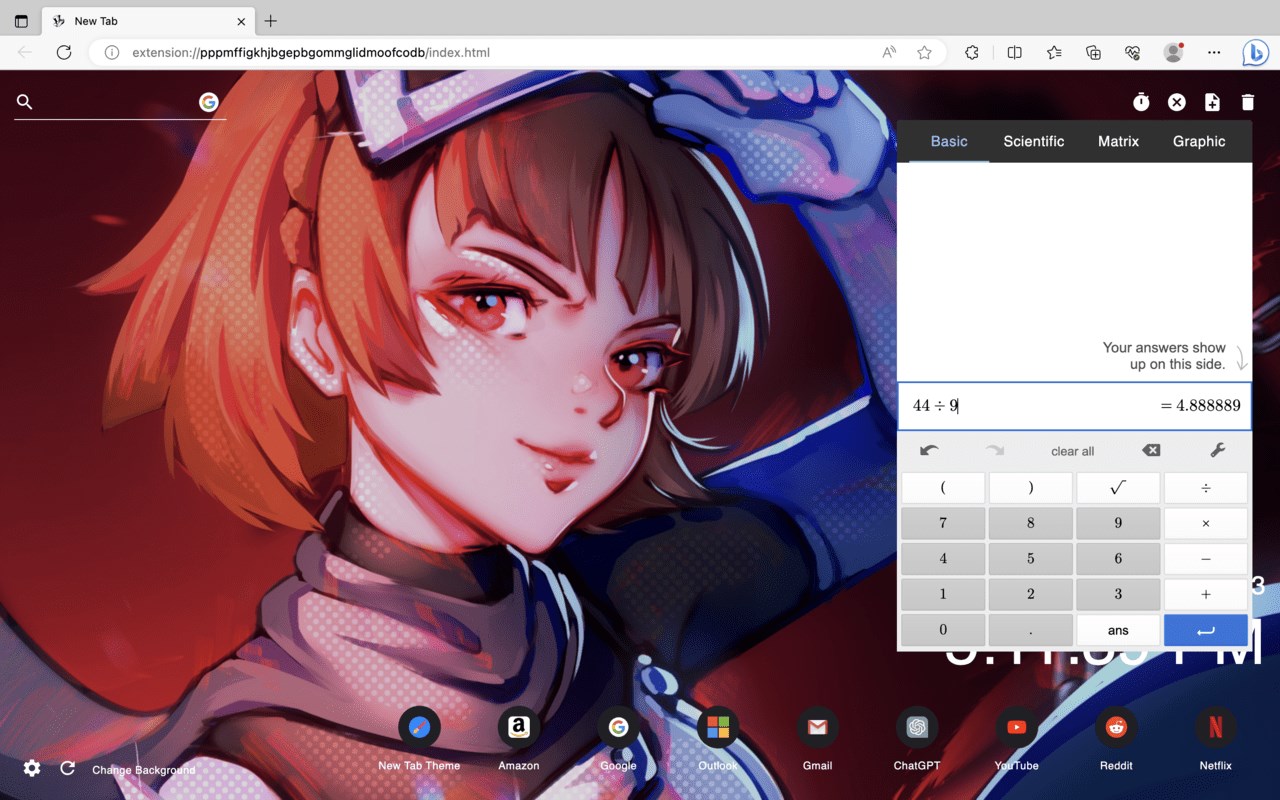Open Browser essentials heart icon
The height and width of the screenshot is (800, 1280).
point(1132,52)
